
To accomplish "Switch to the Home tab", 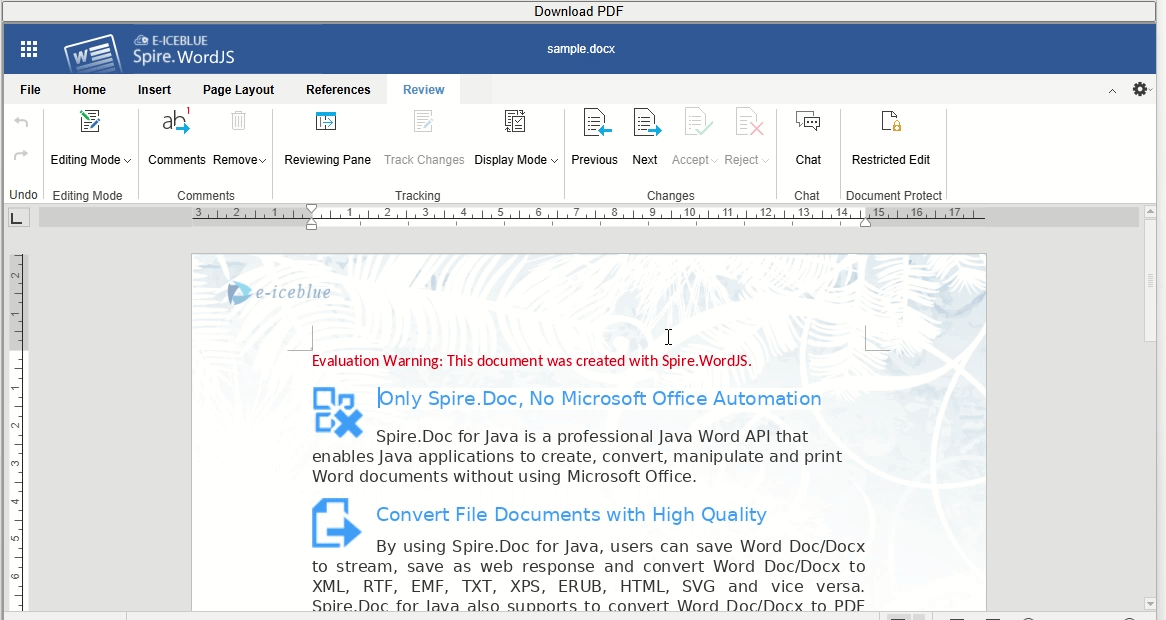I will coord(89,89).
